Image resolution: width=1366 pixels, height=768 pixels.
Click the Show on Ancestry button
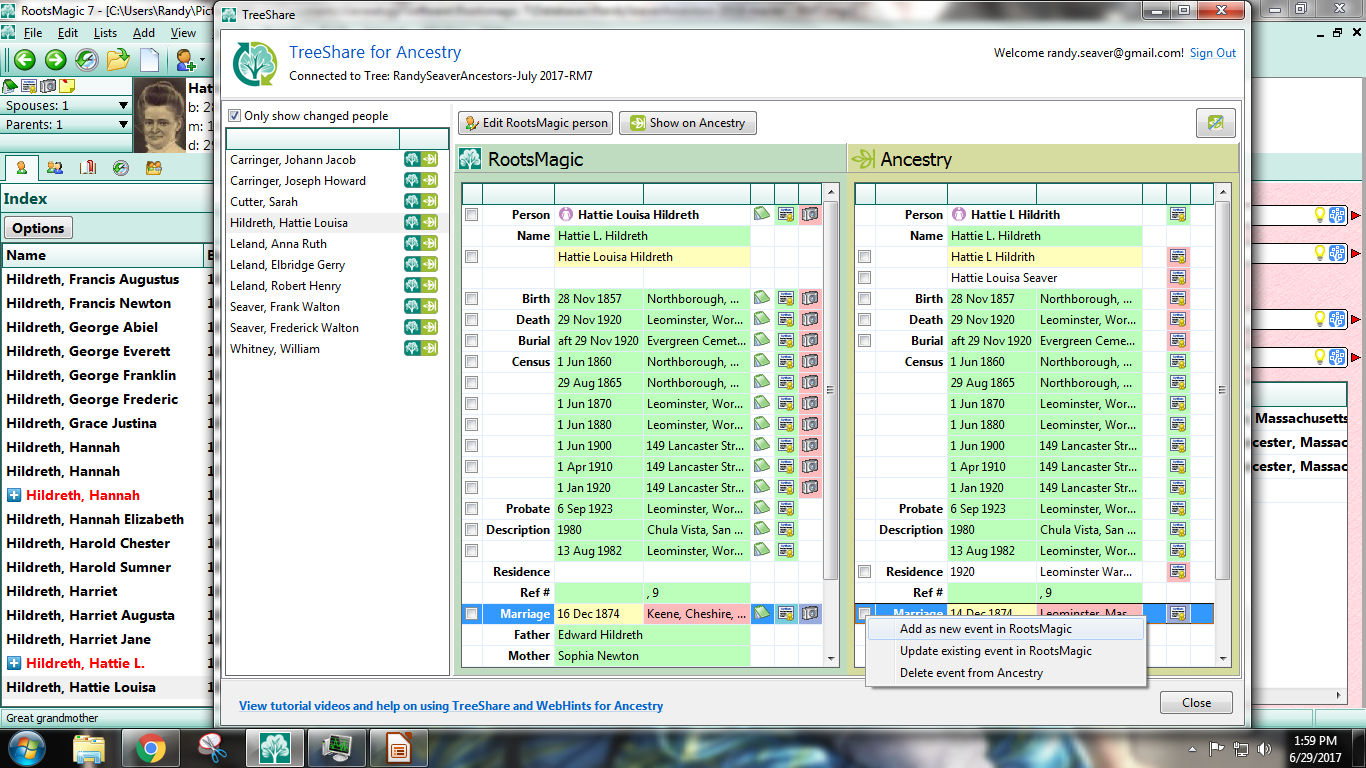coord(687,123)
